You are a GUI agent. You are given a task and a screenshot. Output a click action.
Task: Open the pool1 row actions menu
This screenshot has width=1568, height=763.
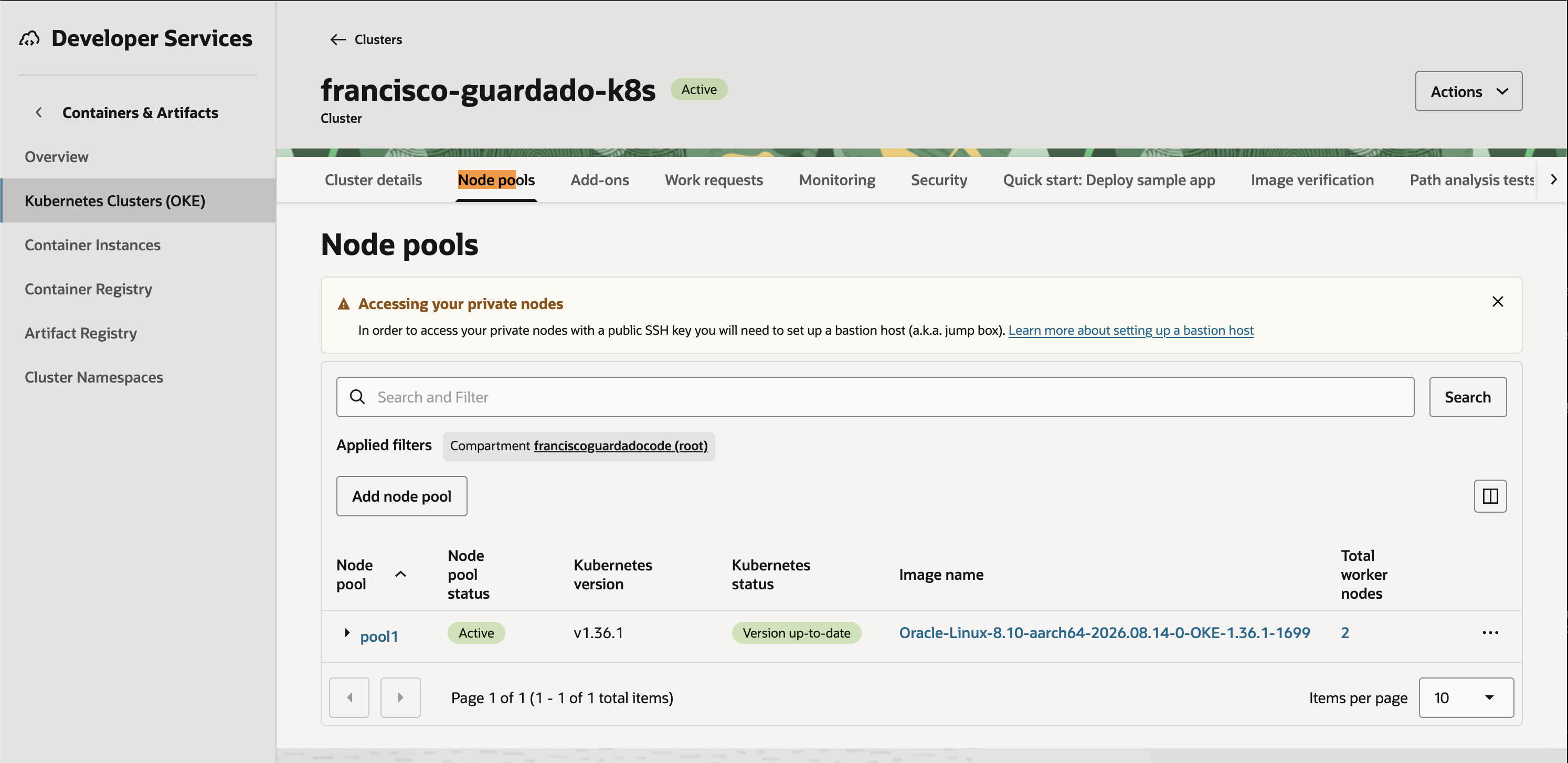(x=1489, y=633)
